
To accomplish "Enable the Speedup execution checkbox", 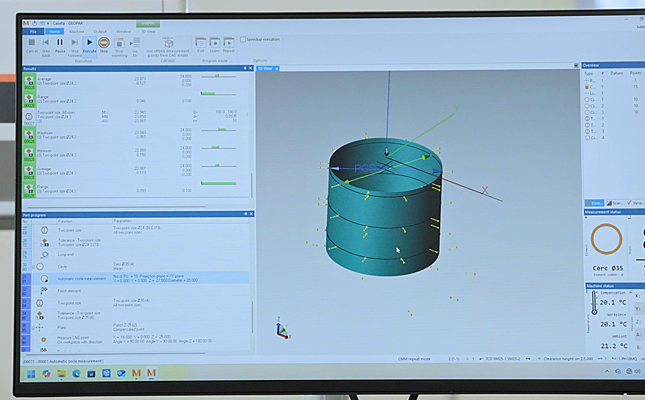I will pyautogui.click(x=243, y=39).
